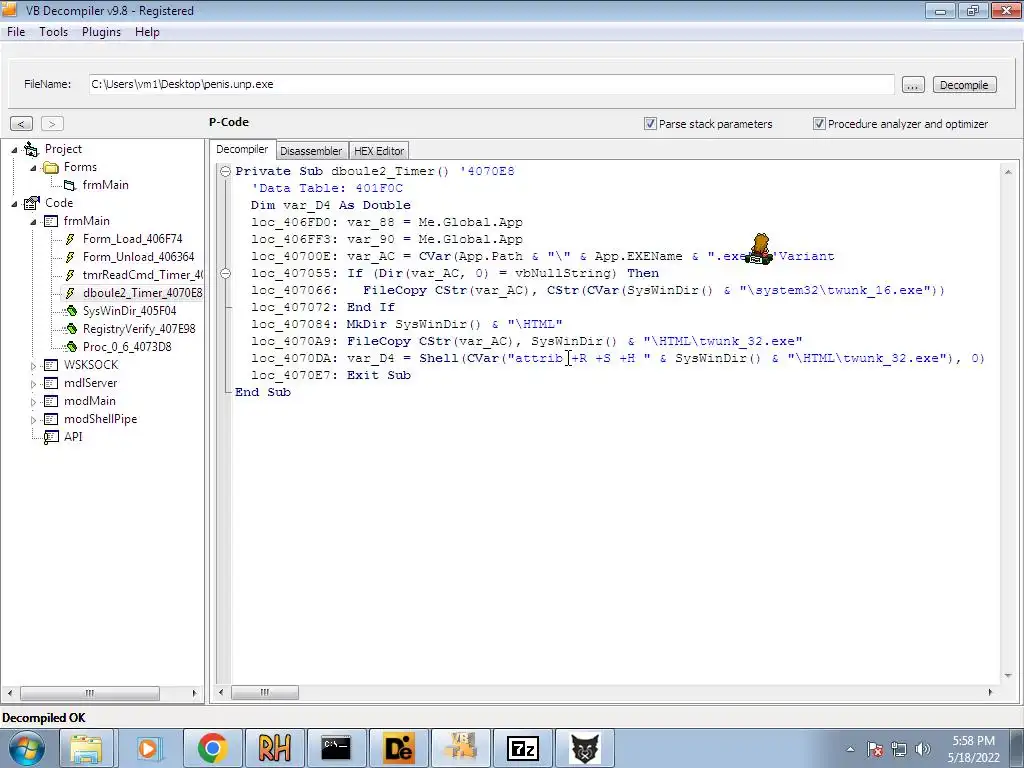This screenshot has height=768, width=1024.
Task: Click the API node icon
Action: (51, 438)
